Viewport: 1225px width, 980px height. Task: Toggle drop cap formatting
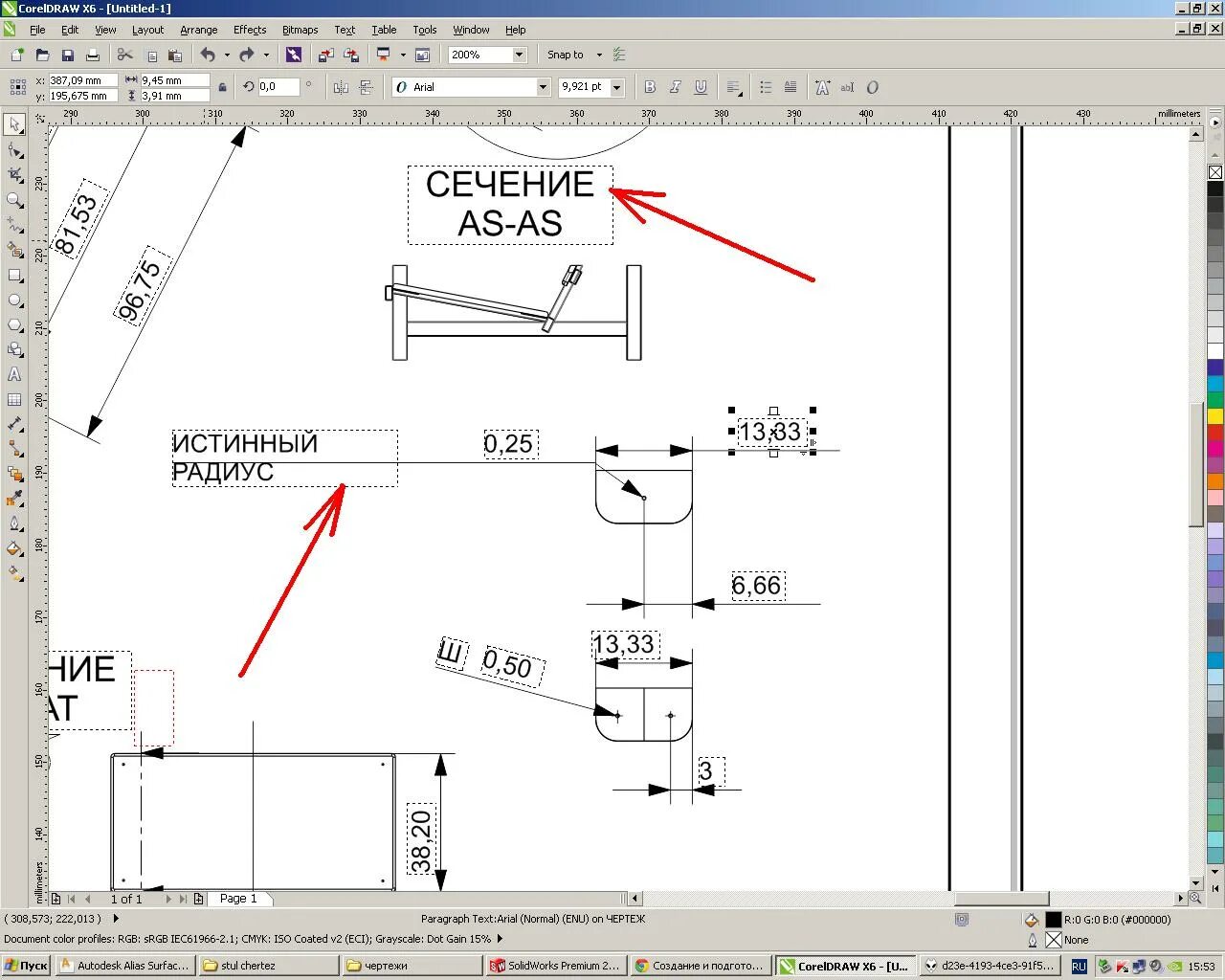tap(791, 87)
